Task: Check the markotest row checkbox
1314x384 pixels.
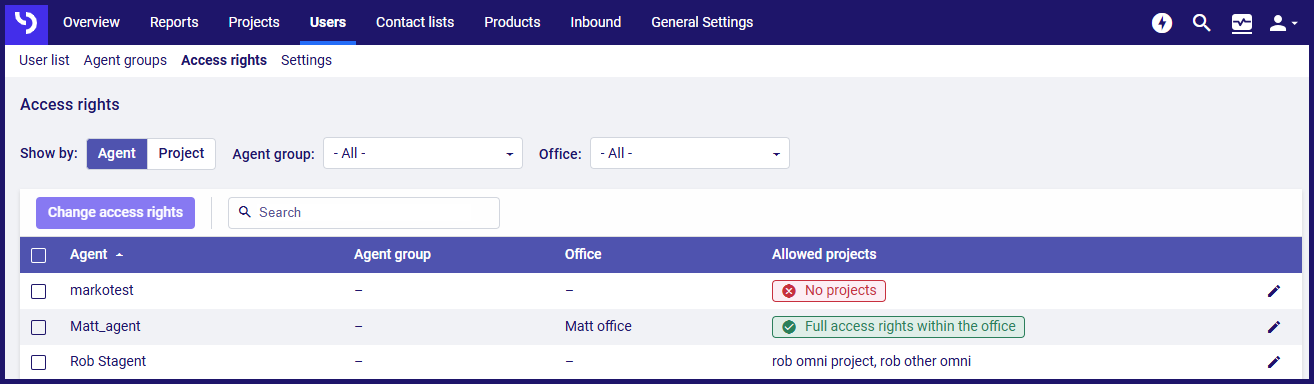Action: click(39, 291)
